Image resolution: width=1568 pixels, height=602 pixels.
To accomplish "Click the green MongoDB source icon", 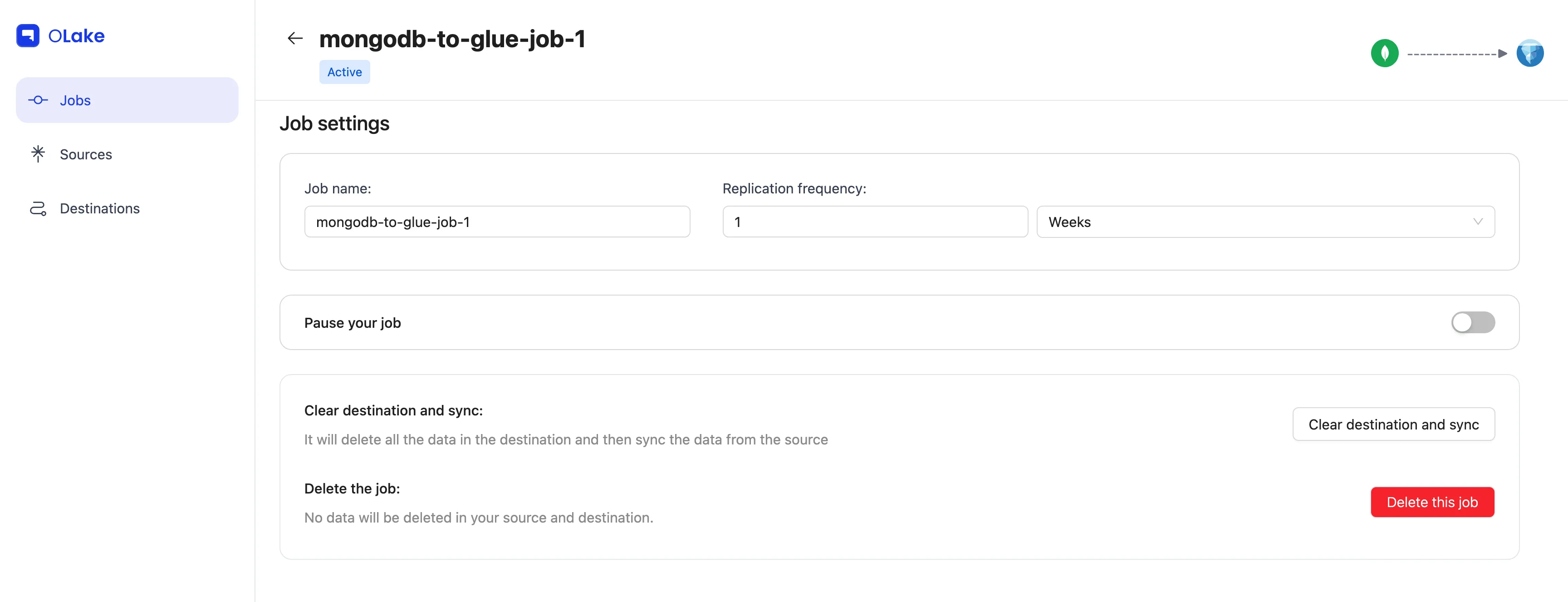I will (1384, 54).
